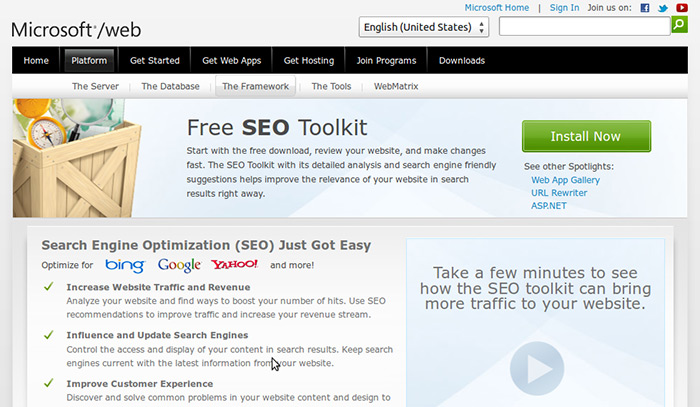Open the Downloads menu item

[x=461, y=61]
